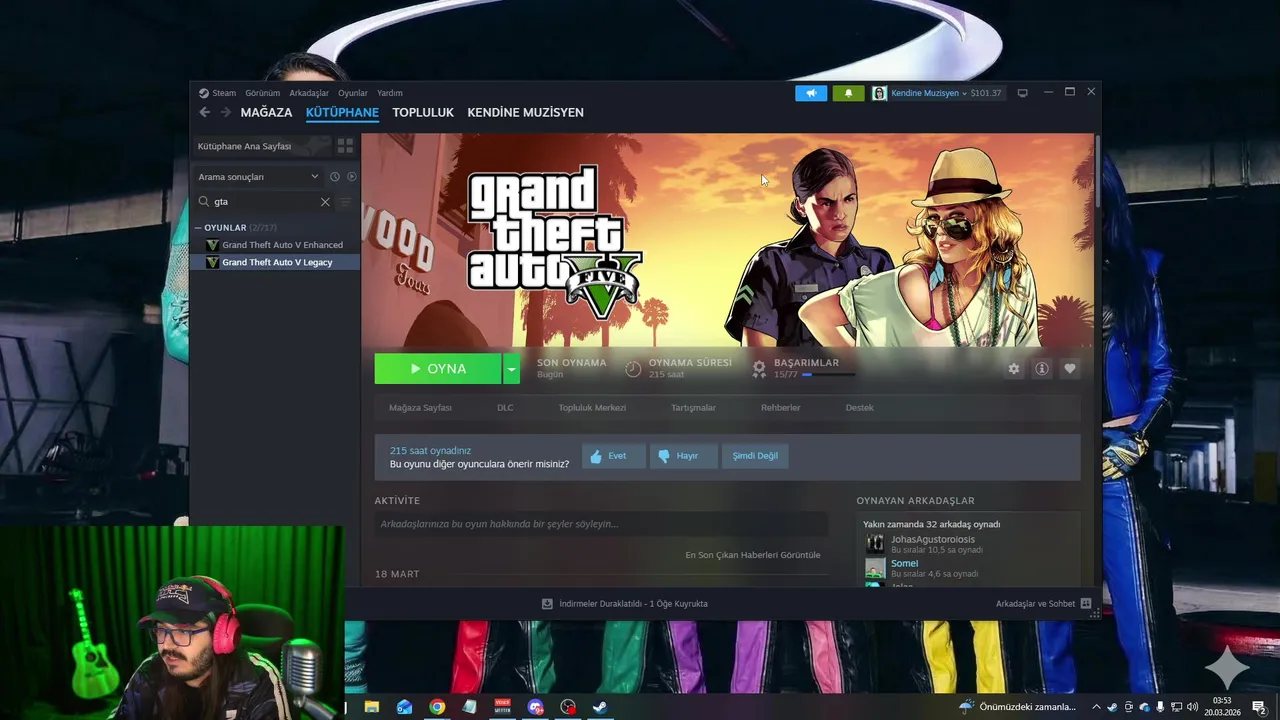
Task: Open Tartışmalar
Action: 693,408
